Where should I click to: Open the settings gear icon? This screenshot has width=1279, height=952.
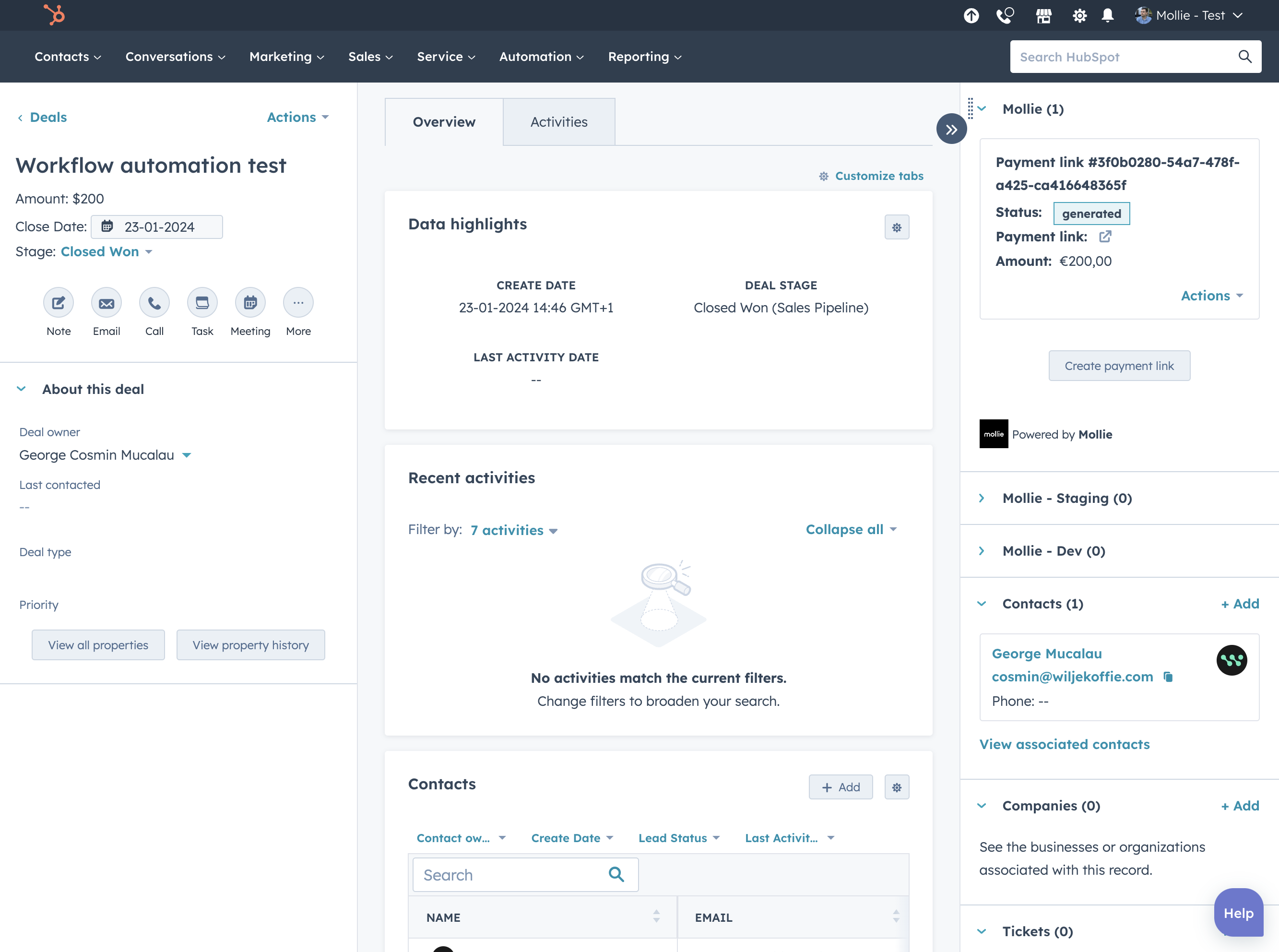pos(1079,15)
